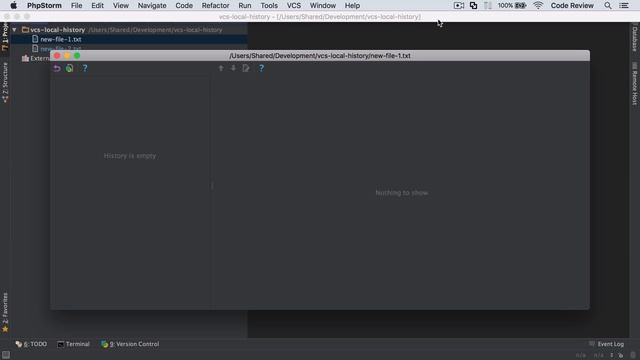This screenshot has height=360, width=640.
Task: Open the PhpStorm application menu
Action: coord(44,6)
